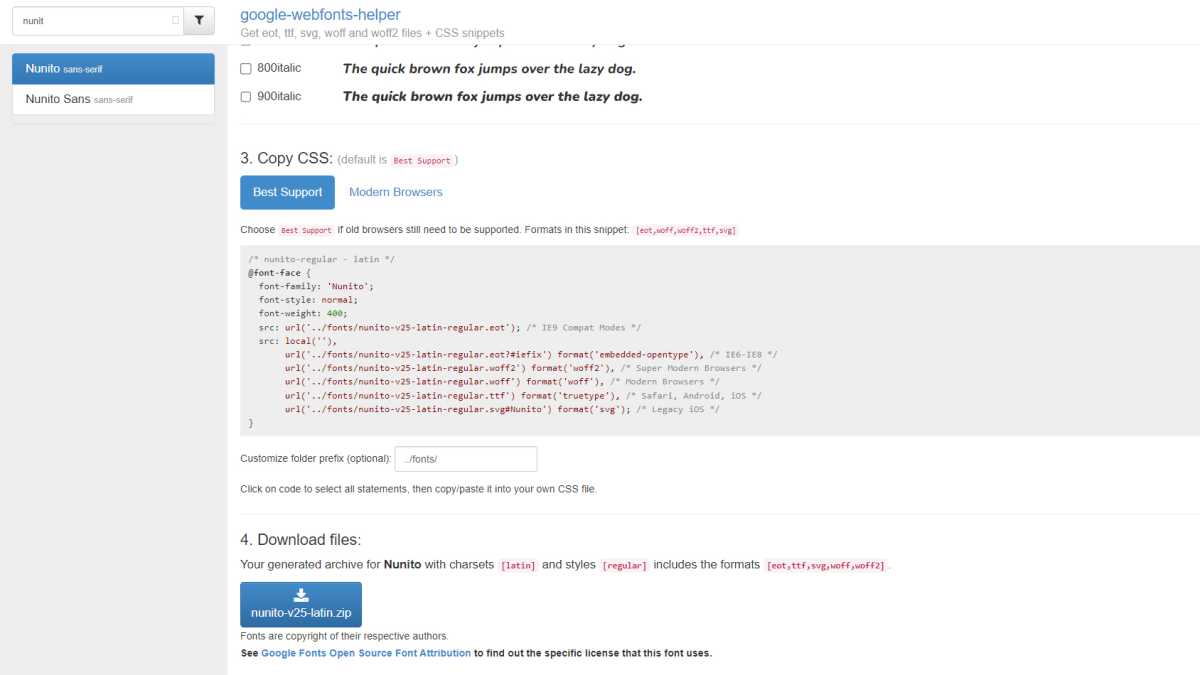Click the [latin] charset tag
Image resolution: width=1200 pixels, height=675 pixels.
[x=518, y=566]
